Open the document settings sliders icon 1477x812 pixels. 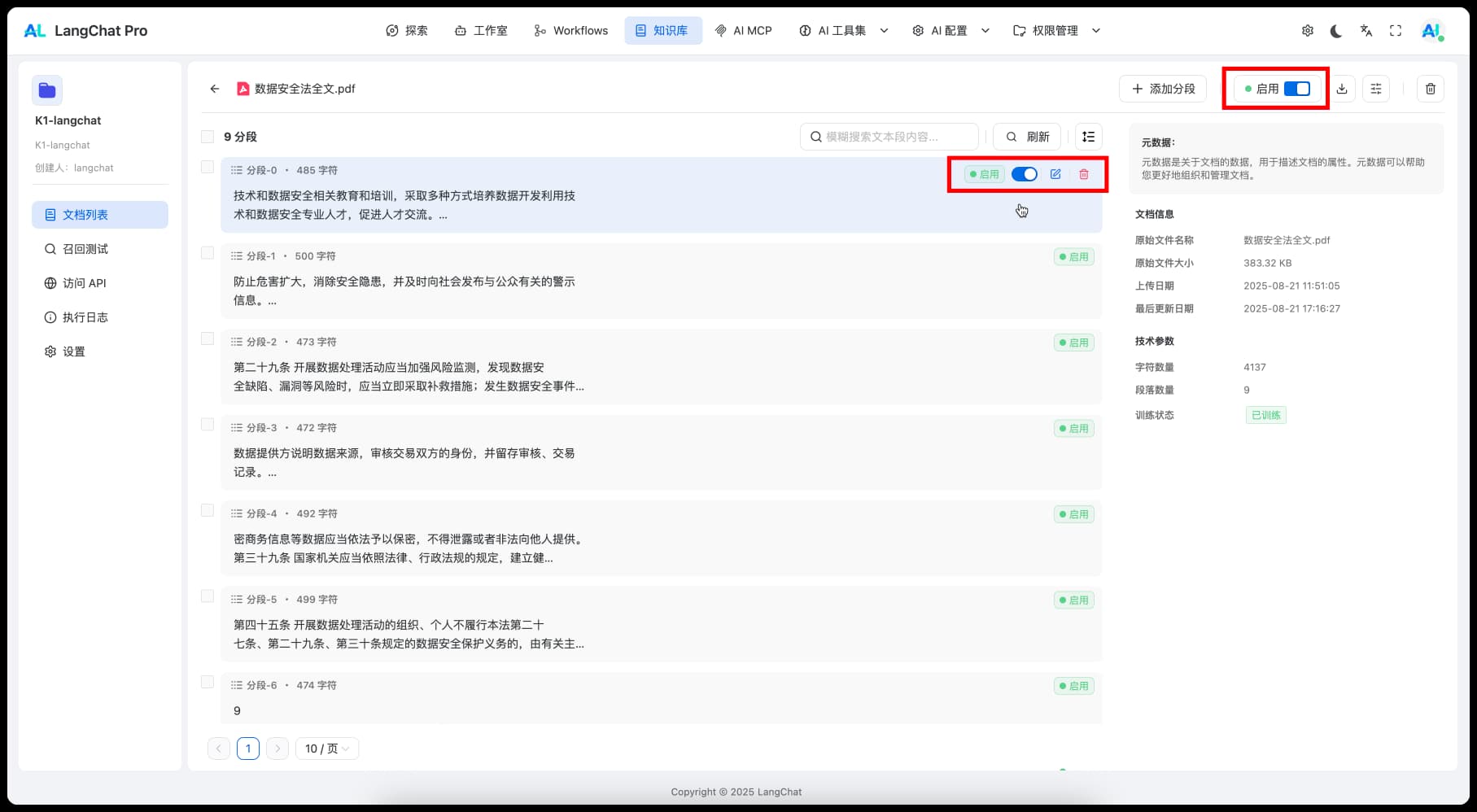1376,89
